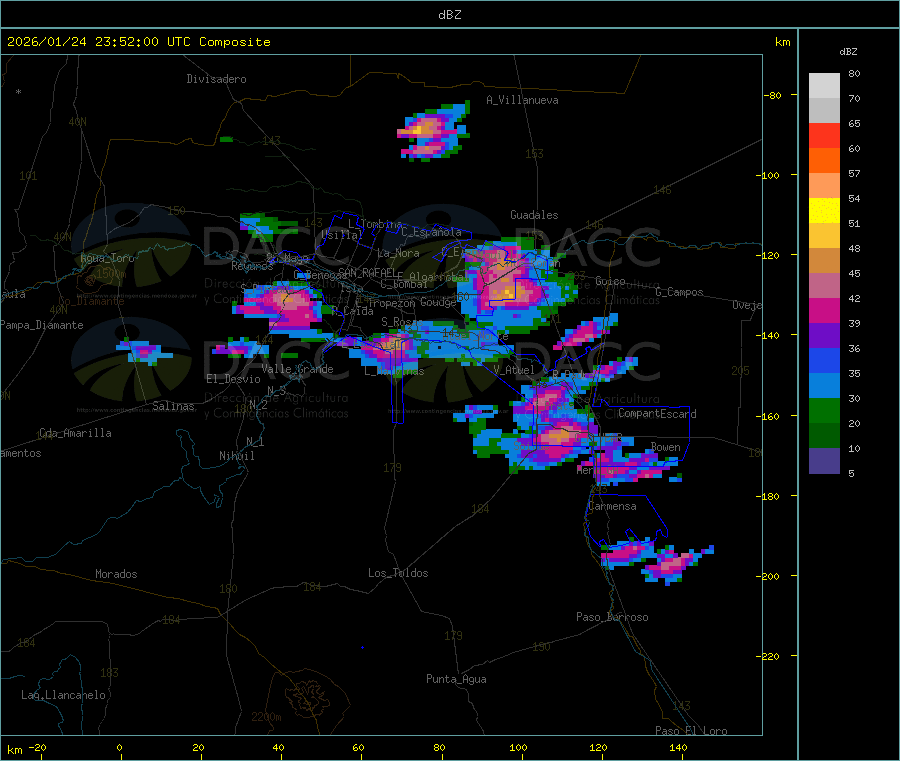Click the V_Atuel map label
The image size is (900, 761).
[514, 370]
